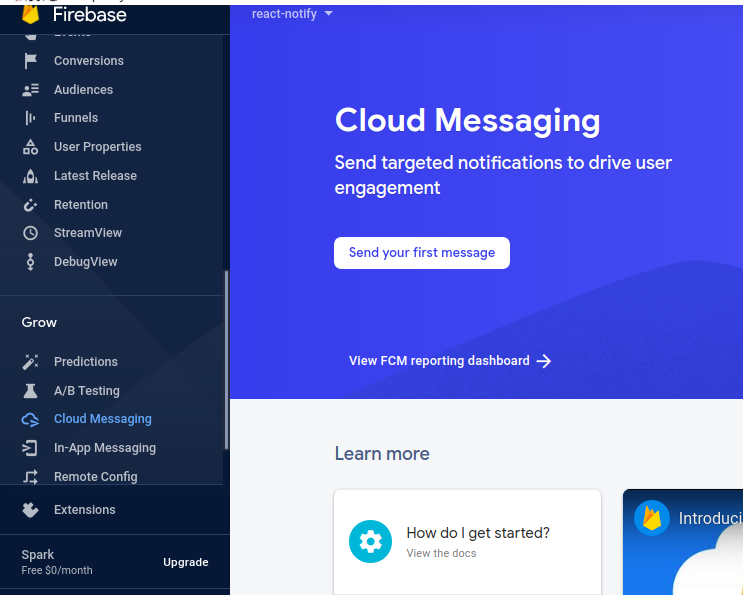Click Send your first message button
The image size is (743, 595).
click(422, 253)
